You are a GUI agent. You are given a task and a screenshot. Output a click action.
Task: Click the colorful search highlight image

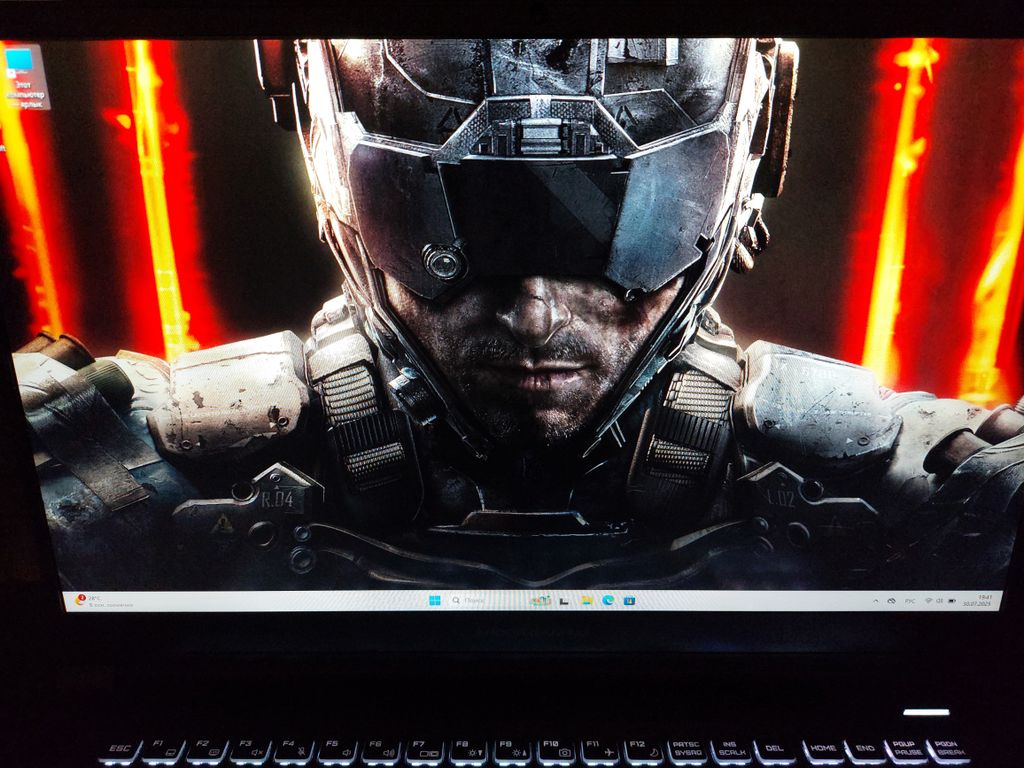coord(541,601)
